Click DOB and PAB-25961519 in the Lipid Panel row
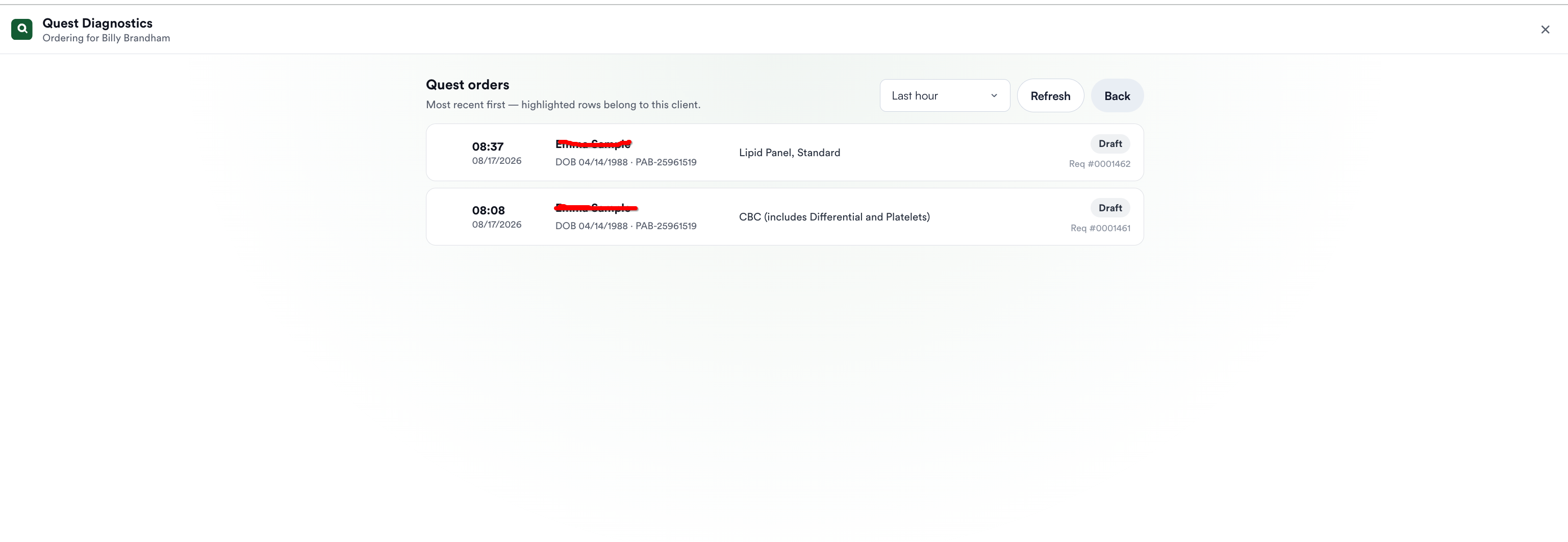Screen dimensions: 1568x542 pyautogui.click(x=626, y=162)
